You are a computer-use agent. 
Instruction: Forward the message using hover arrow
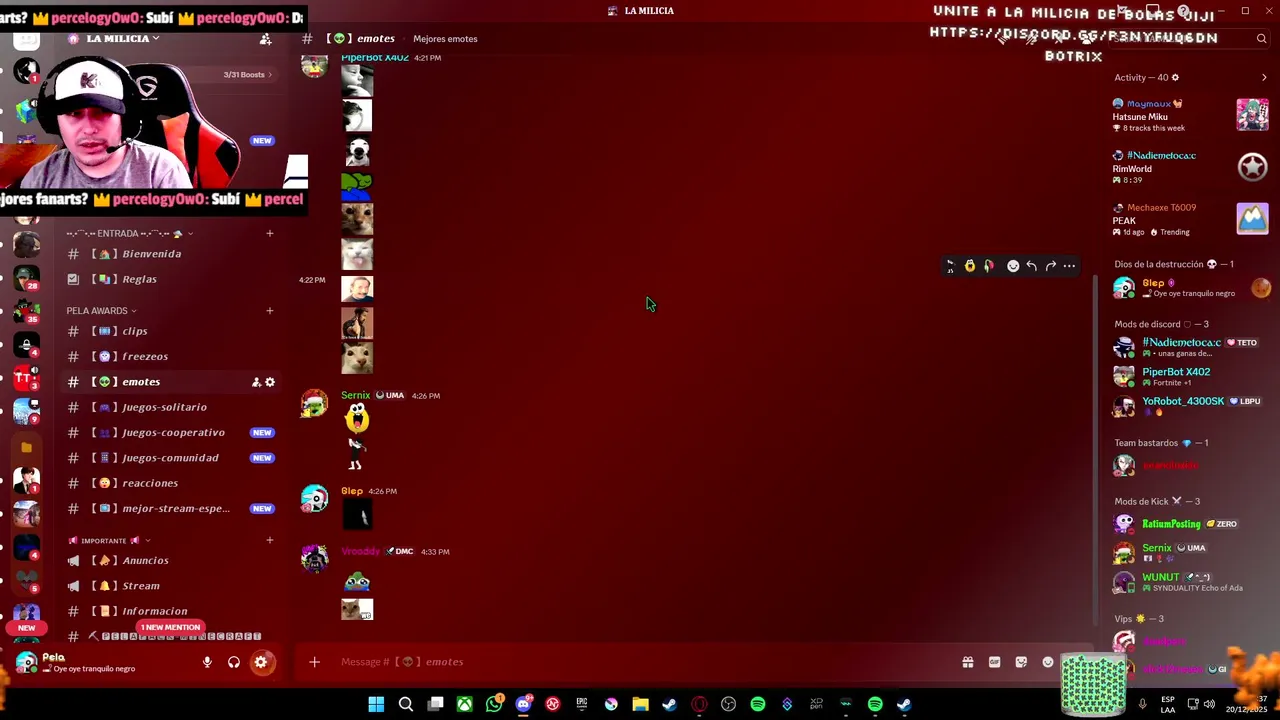pos(1051,266)
